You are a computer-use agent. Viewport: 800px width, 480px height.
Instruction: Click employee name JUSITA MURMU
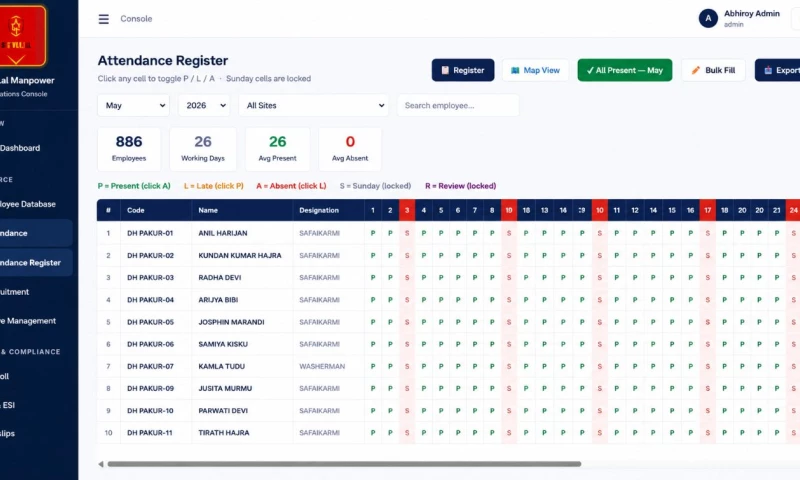pyautogui.click(x=225, y=389)
